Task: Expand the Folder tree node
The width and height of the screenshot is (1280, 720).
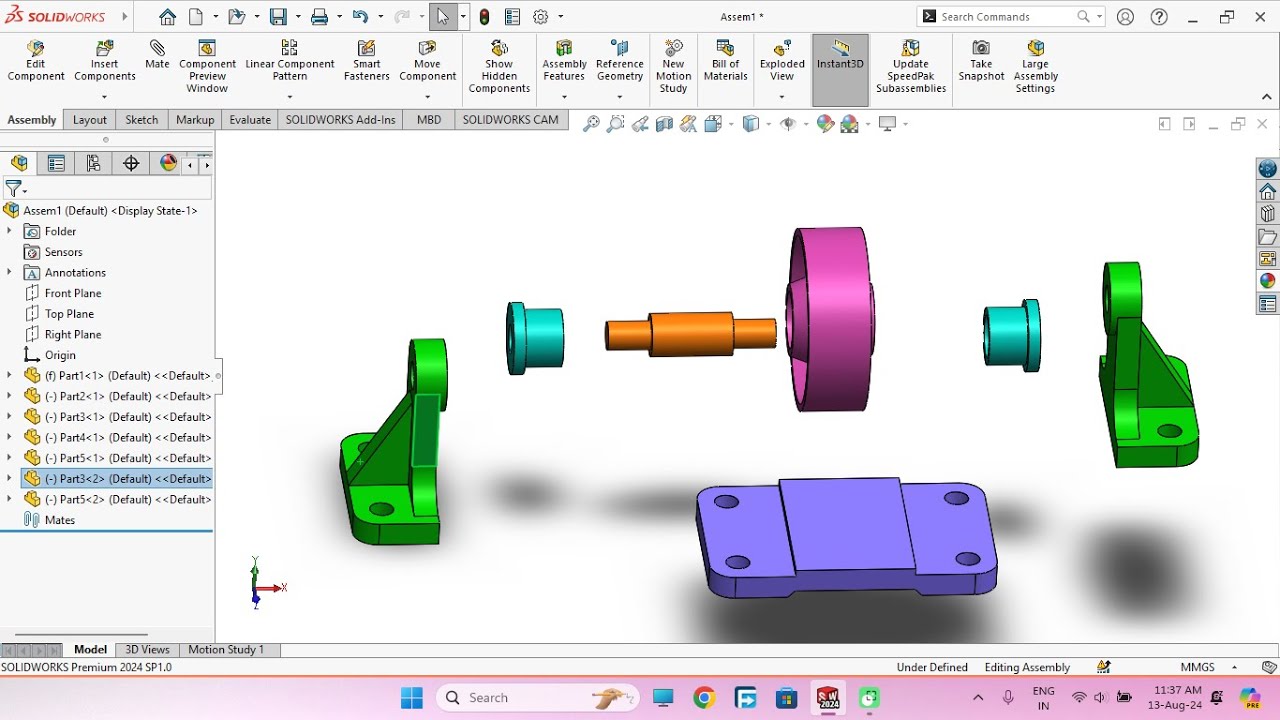Action: coord(10,231)
